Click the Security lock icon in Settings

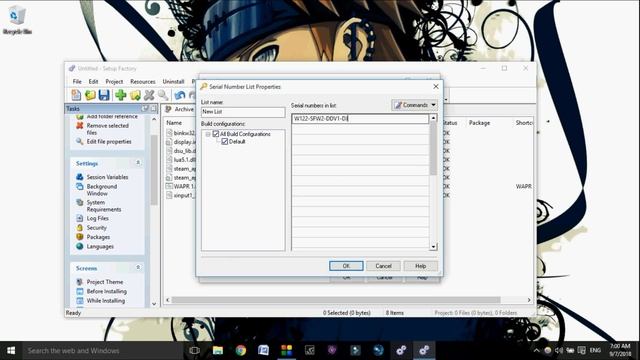(80, 228)
